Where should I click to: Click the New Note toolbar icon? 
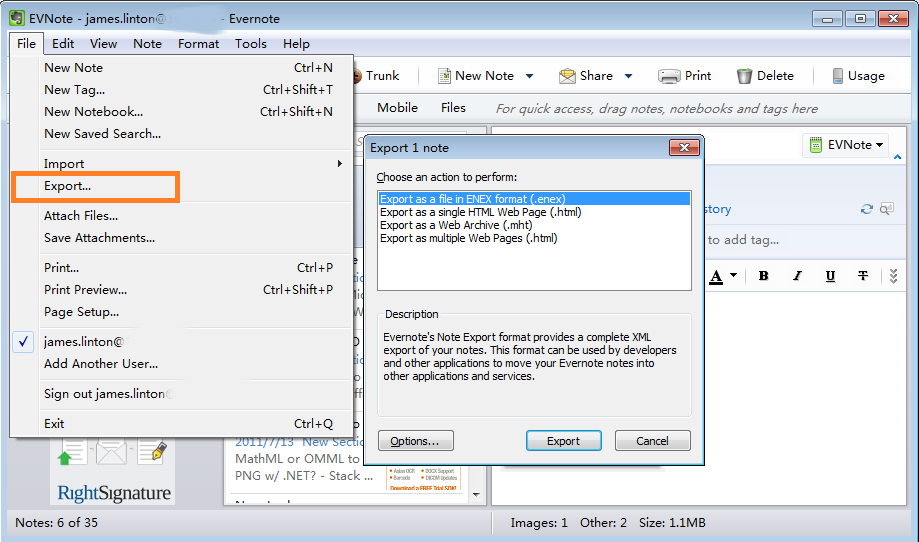pos(445,76)
